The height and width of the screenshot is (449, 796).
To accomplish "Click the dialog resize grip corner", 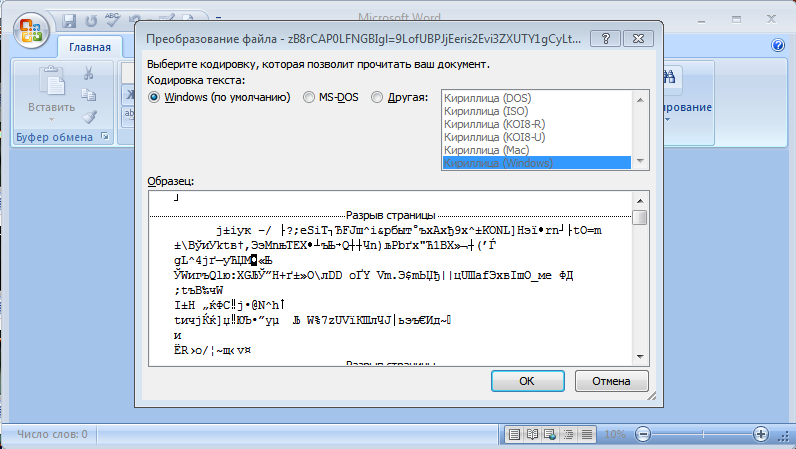I will click(652, 396).
